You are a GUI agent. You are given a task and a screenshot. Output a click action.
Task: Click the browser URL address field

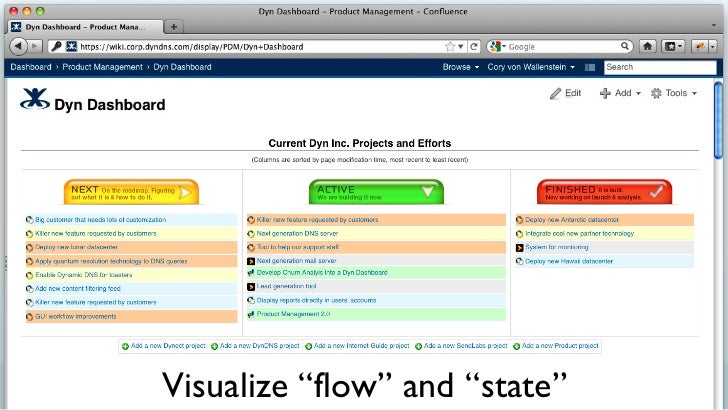click(x=260, y=46)
